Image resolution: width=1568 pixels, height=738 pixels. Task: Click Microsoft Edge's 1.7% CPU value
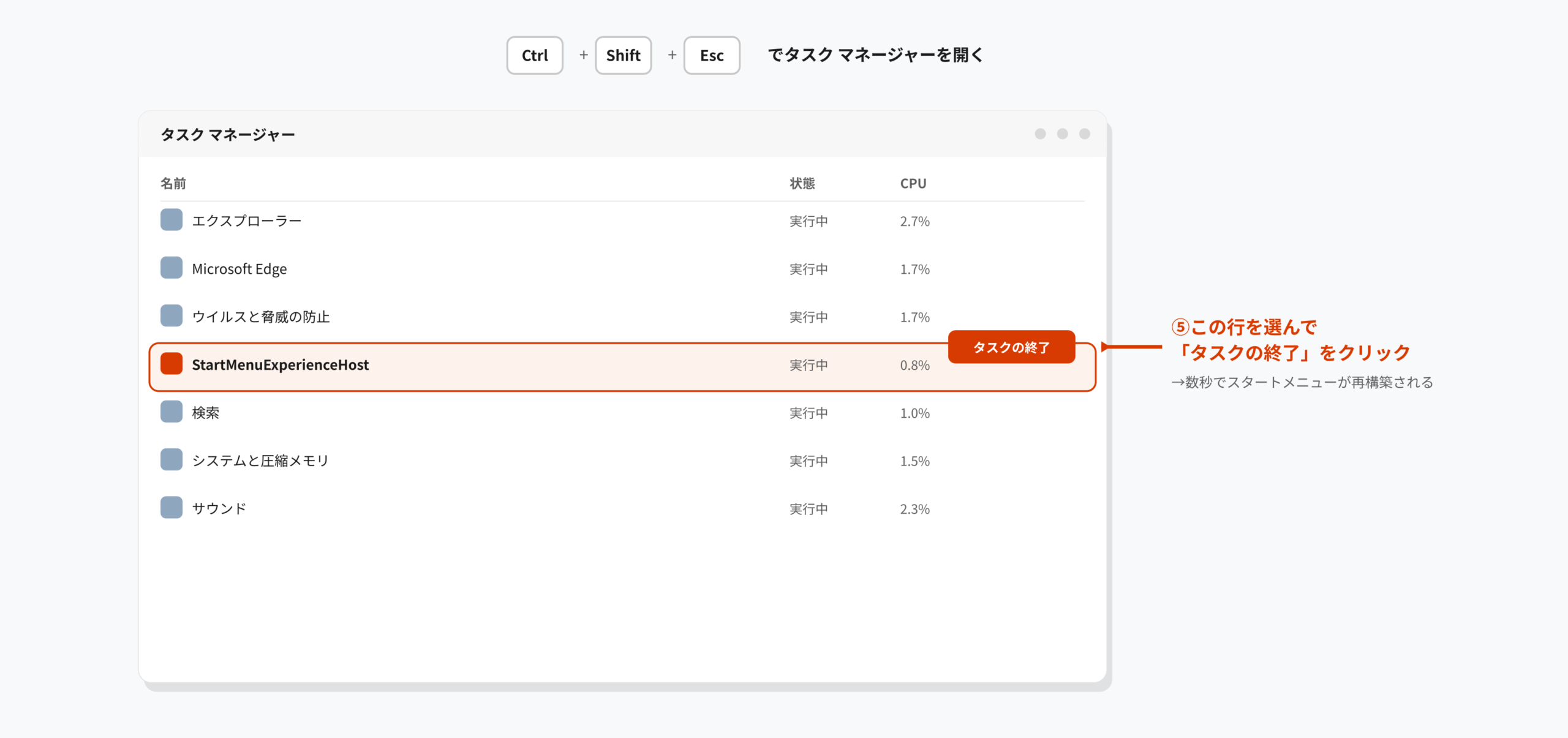click(914, 269)
